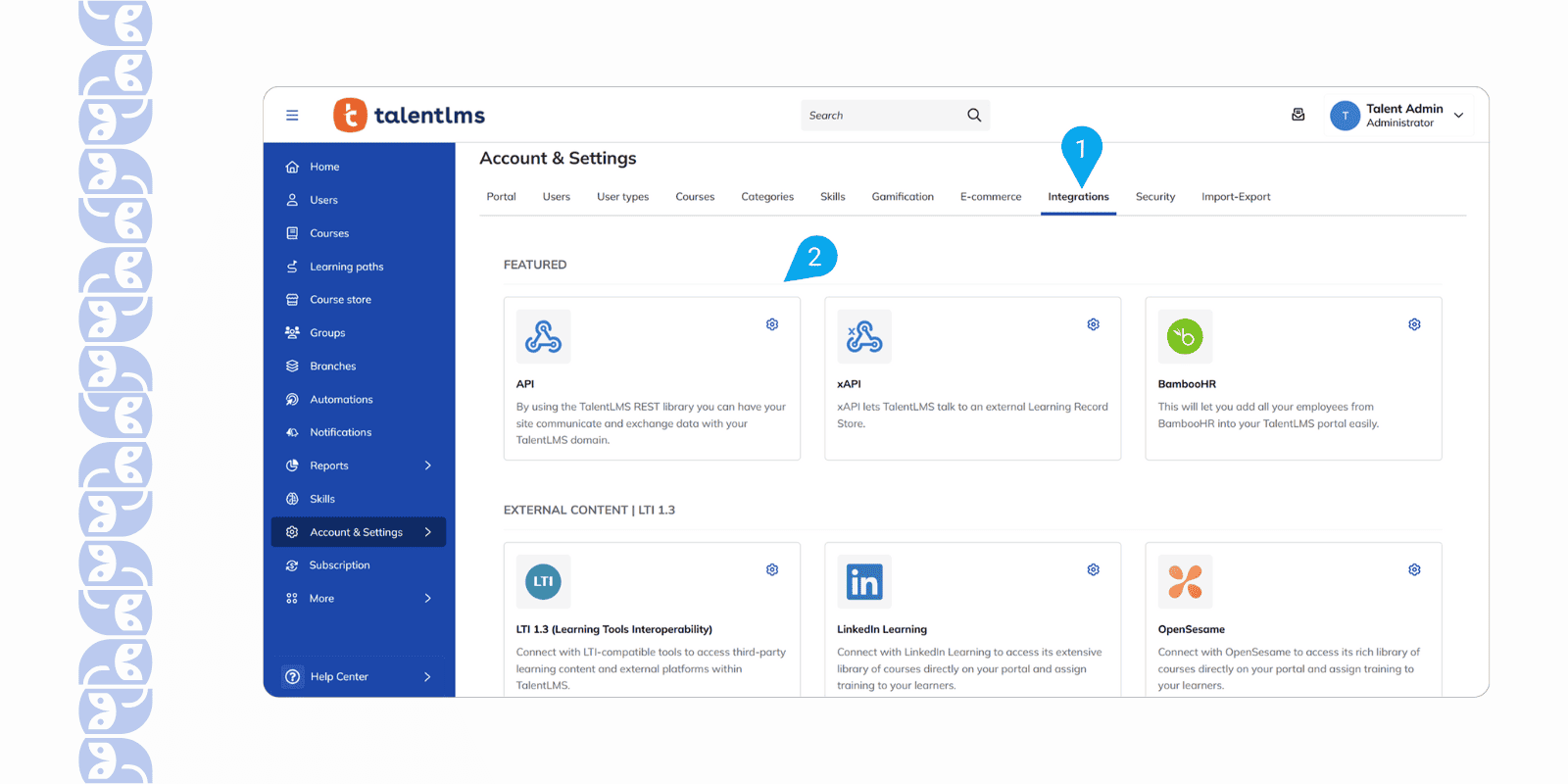1568x784 pixels.
Task: Go to Home in the sidebar
Action: pyautogui.click(x=324, y=167)
